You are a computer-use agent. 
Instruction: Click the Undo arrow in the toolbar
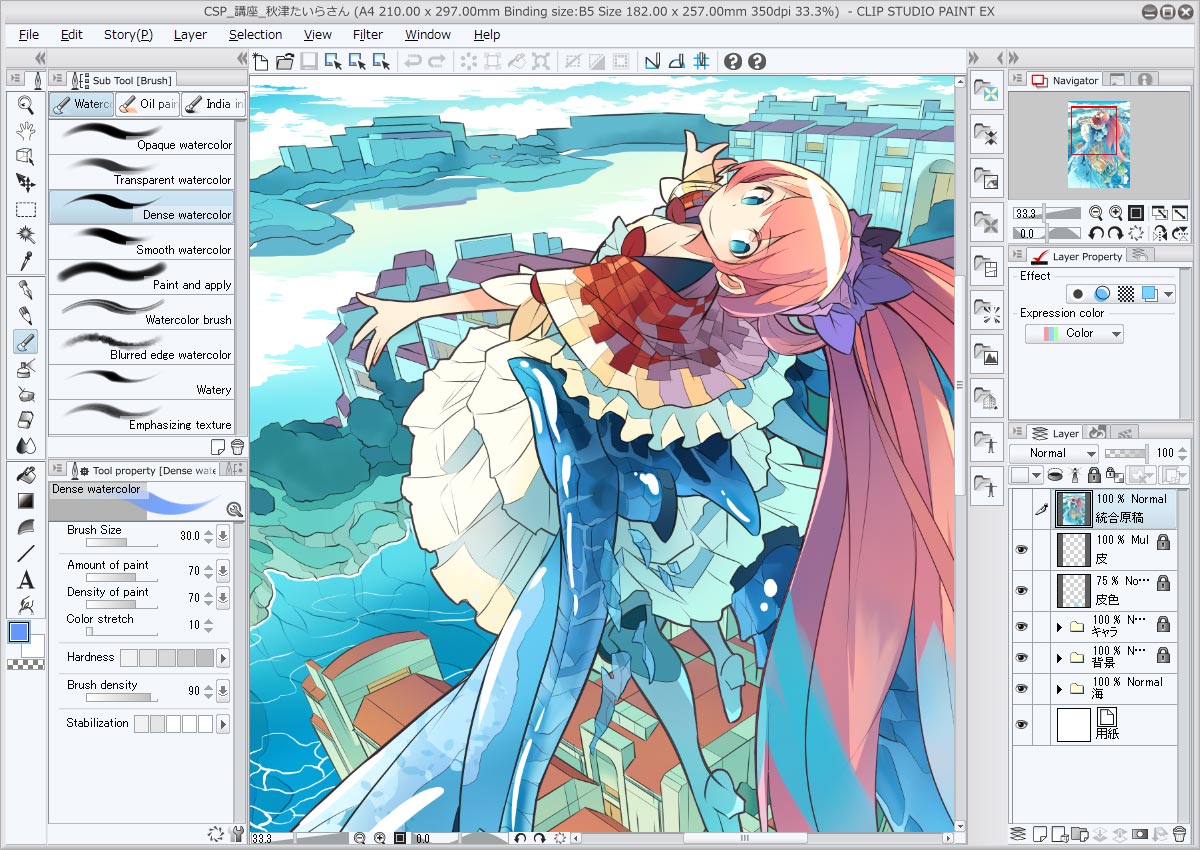point(414,61)
